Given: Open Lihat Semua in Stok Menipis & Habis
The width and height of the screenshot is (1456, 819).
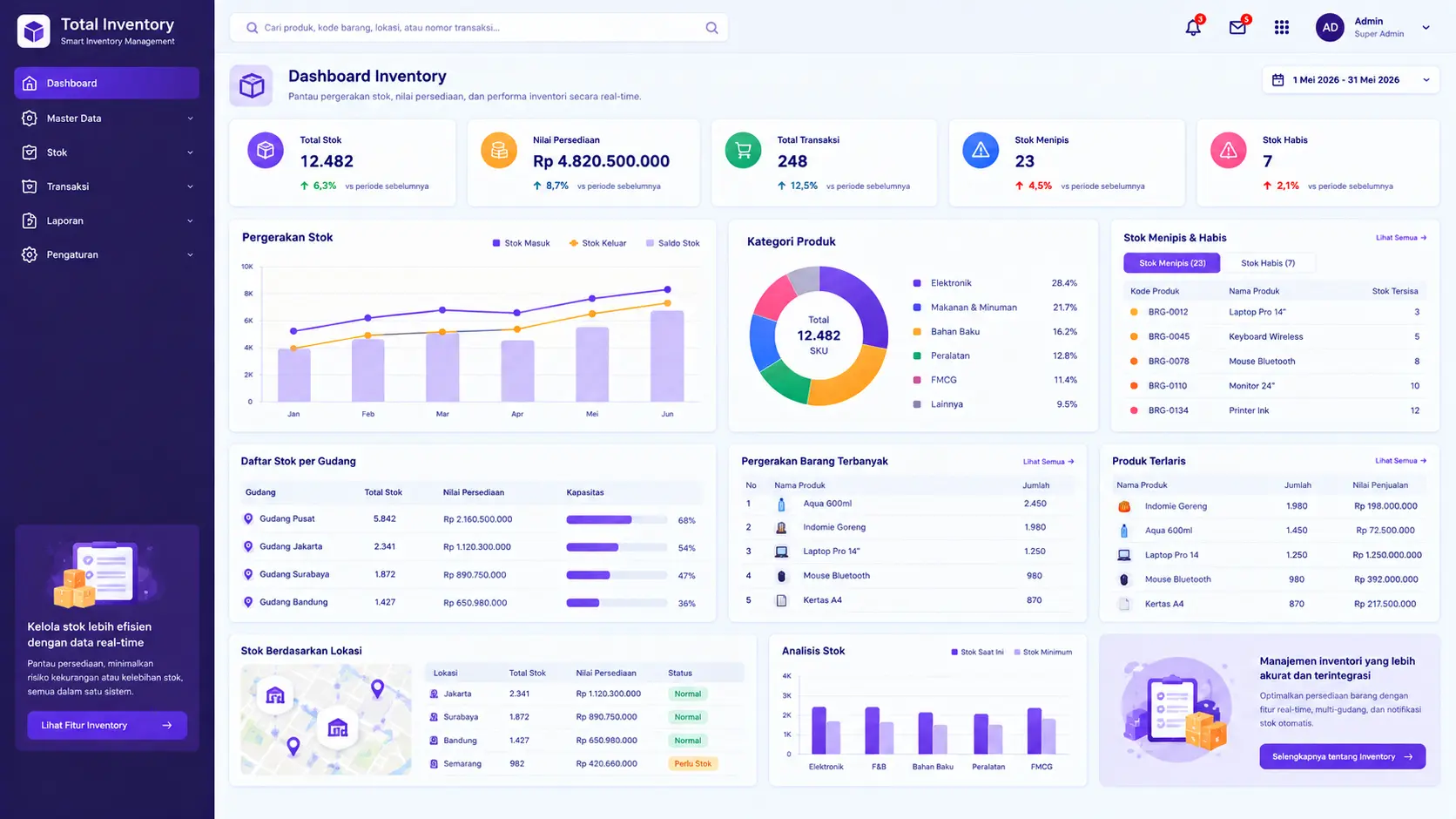Looking at the screenshot, I should (x=1400, y=238).
